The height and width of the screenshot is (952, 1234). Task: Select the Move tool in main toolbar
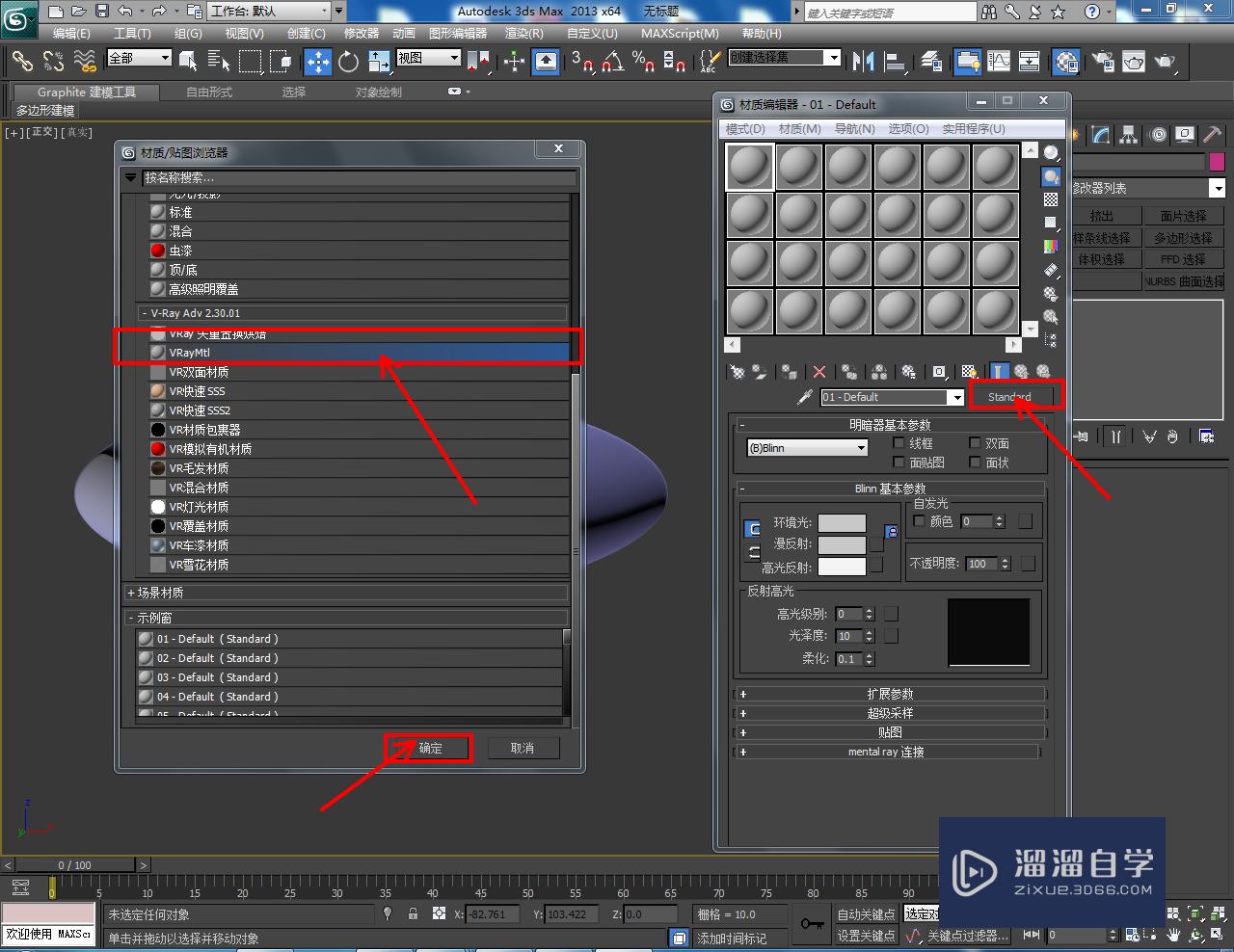[318, 62]
